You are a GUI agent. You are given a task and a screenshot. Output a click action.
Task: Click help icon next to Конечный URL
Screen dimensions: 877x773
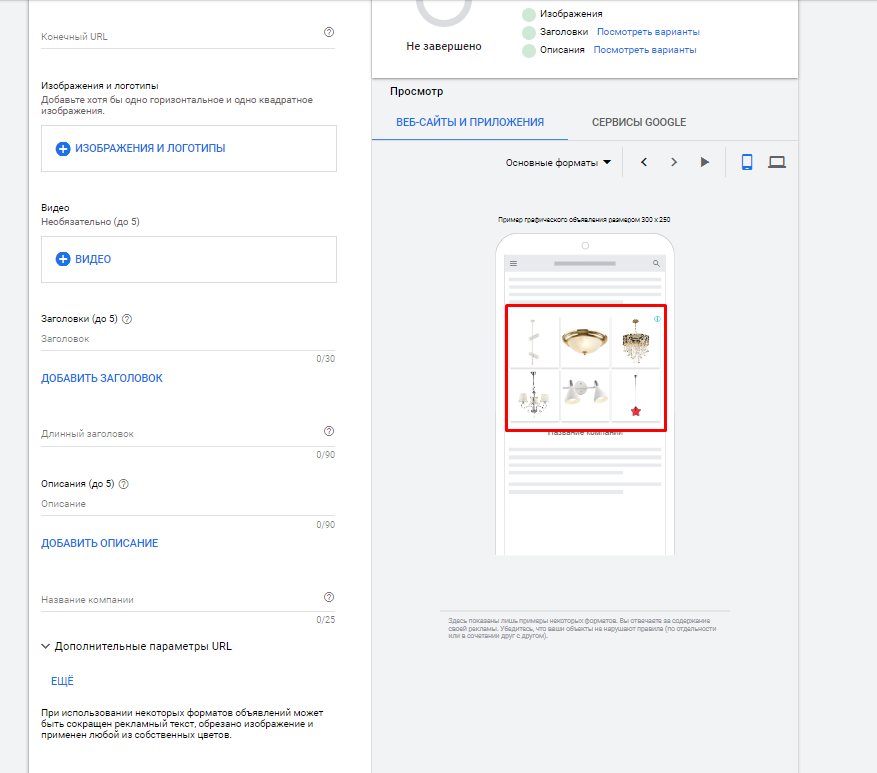pyautogui.click(x=329, y=33)
